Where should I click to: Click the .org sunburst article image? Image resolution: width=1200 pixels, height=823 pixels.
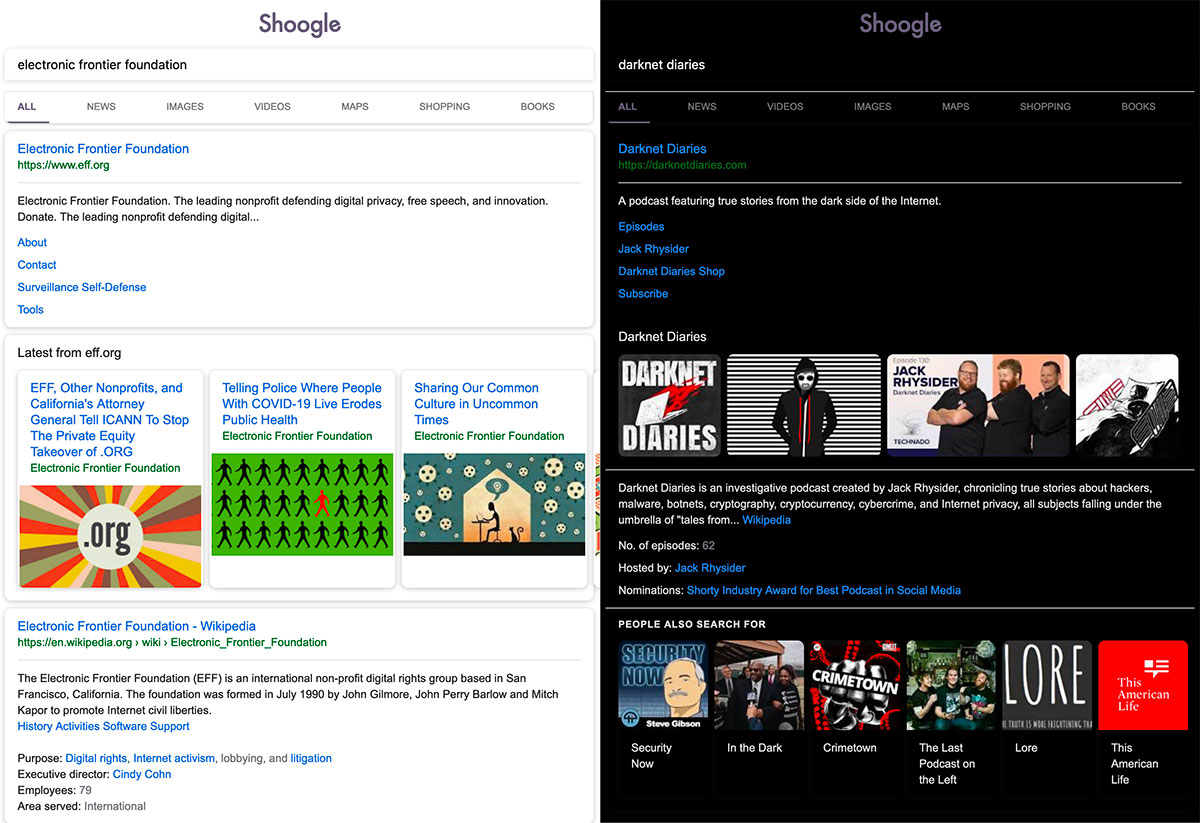pyautogui.click(x=110, y=536)
